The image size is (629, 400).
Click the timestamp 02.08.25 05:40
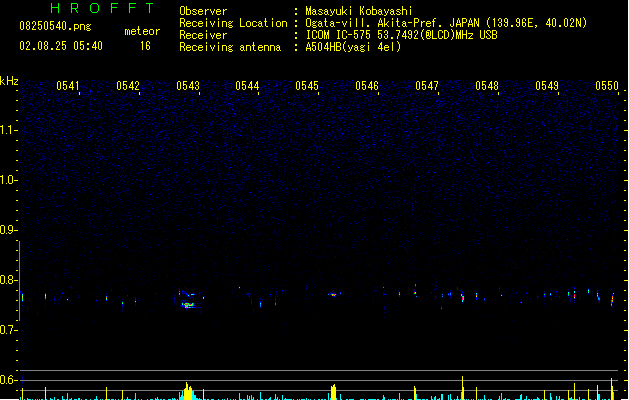coord(61,46)
